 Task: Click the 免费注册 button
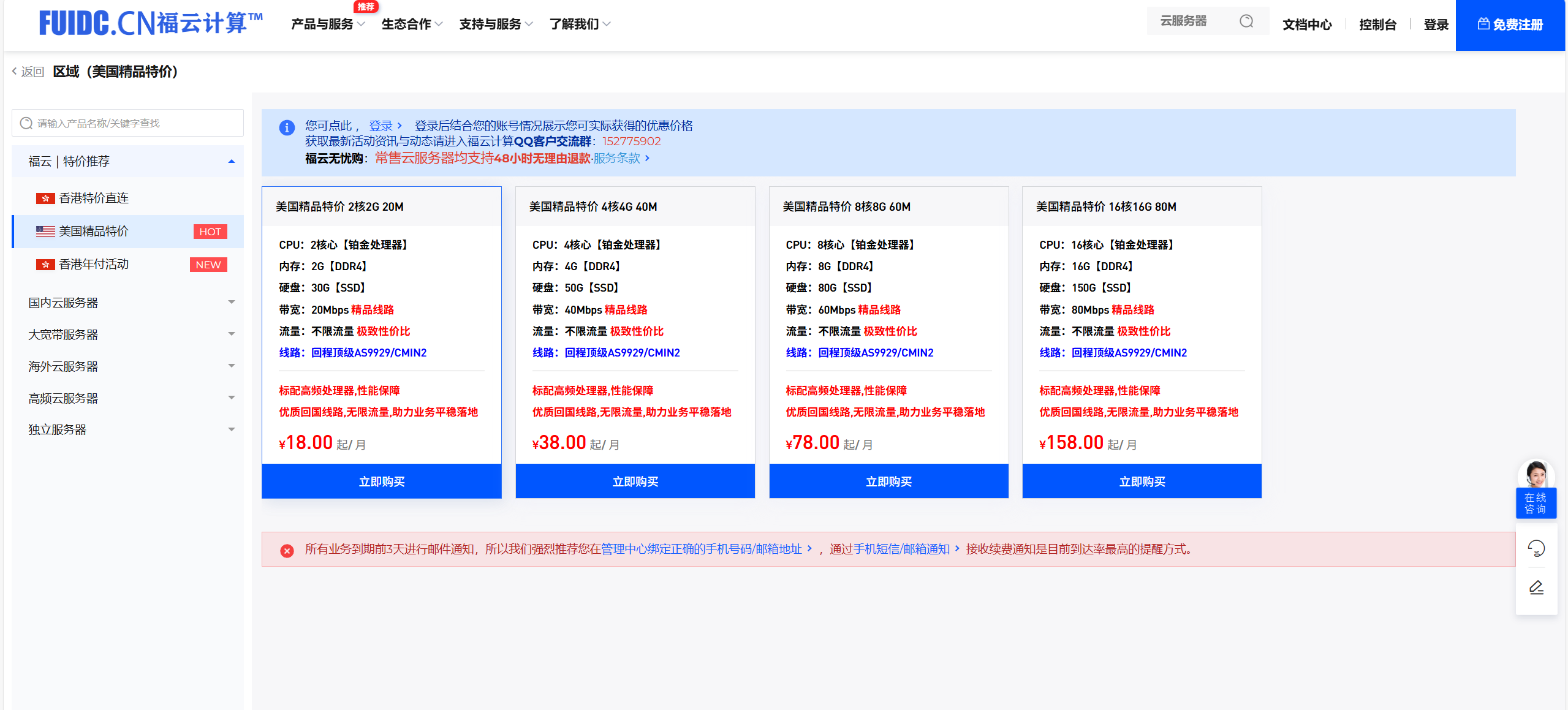tap(1510, 25)
